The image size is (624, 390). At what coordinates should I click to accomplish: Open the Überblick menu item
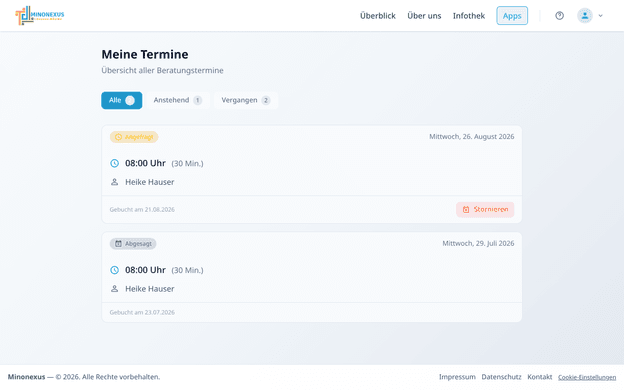(378, 16)
